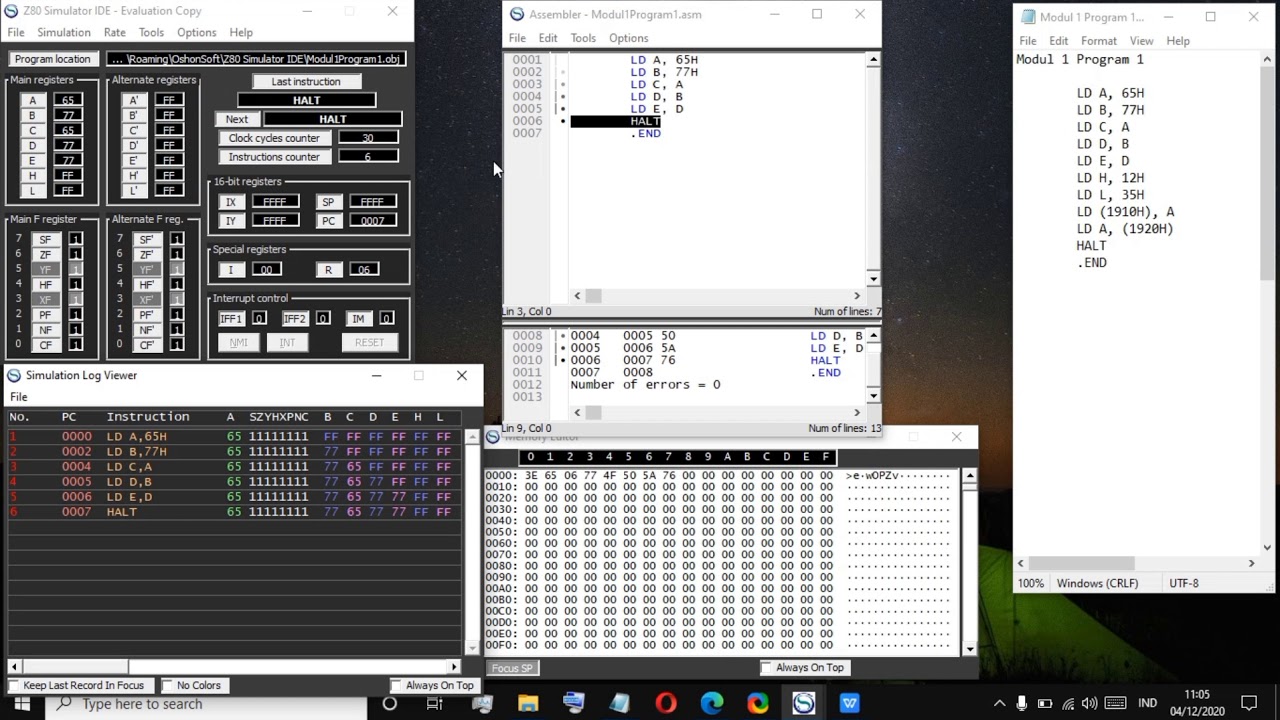This screenshot has height=720, width=1280.
Task: Click the PC 16-bit register button
Action: coord(328,221)
